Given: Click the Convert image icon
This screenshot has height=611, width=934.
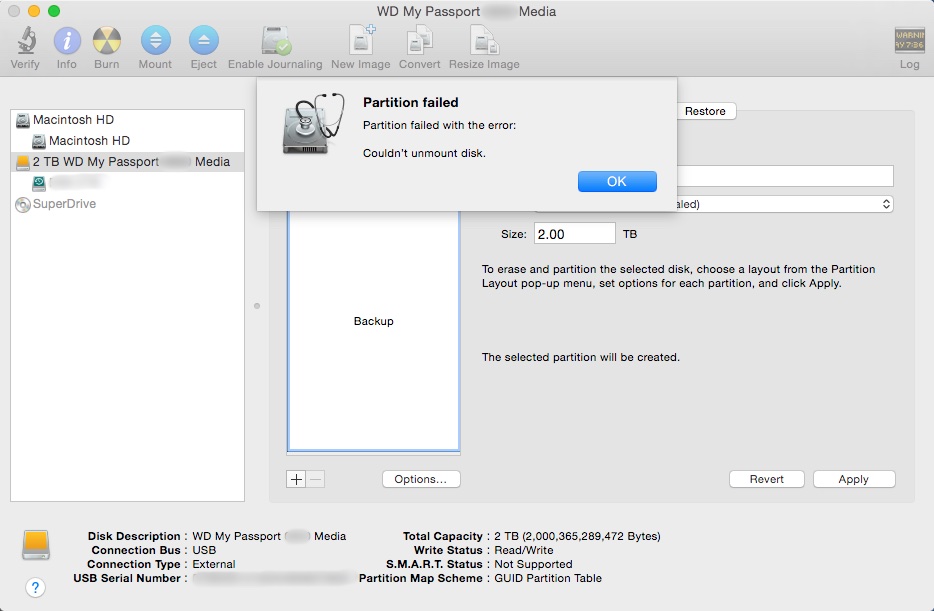Looking at the screenshot, I should [419, 42].
